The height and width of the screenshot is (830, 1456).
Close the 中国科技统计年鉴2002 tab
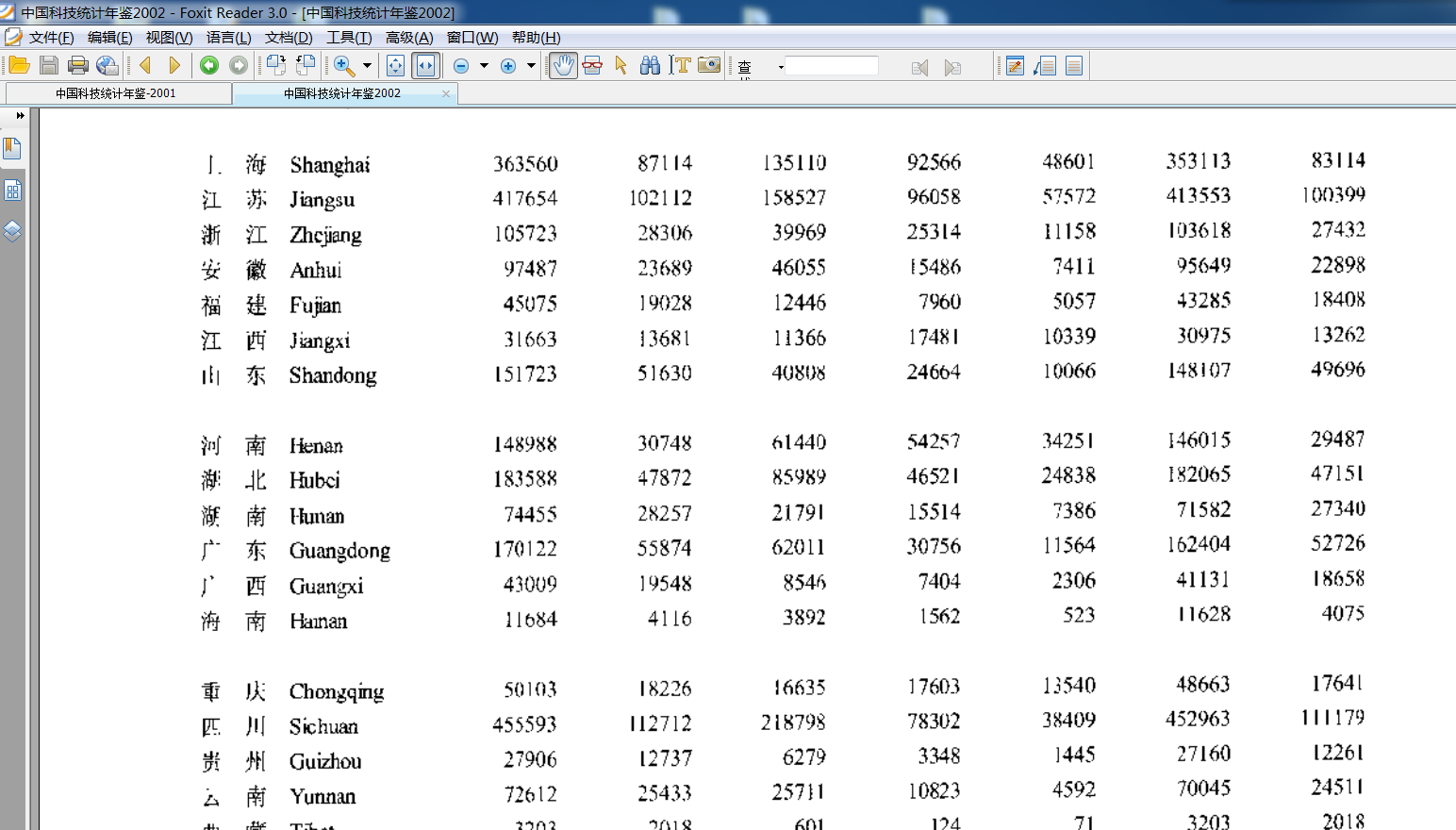(x=446, y=93)
